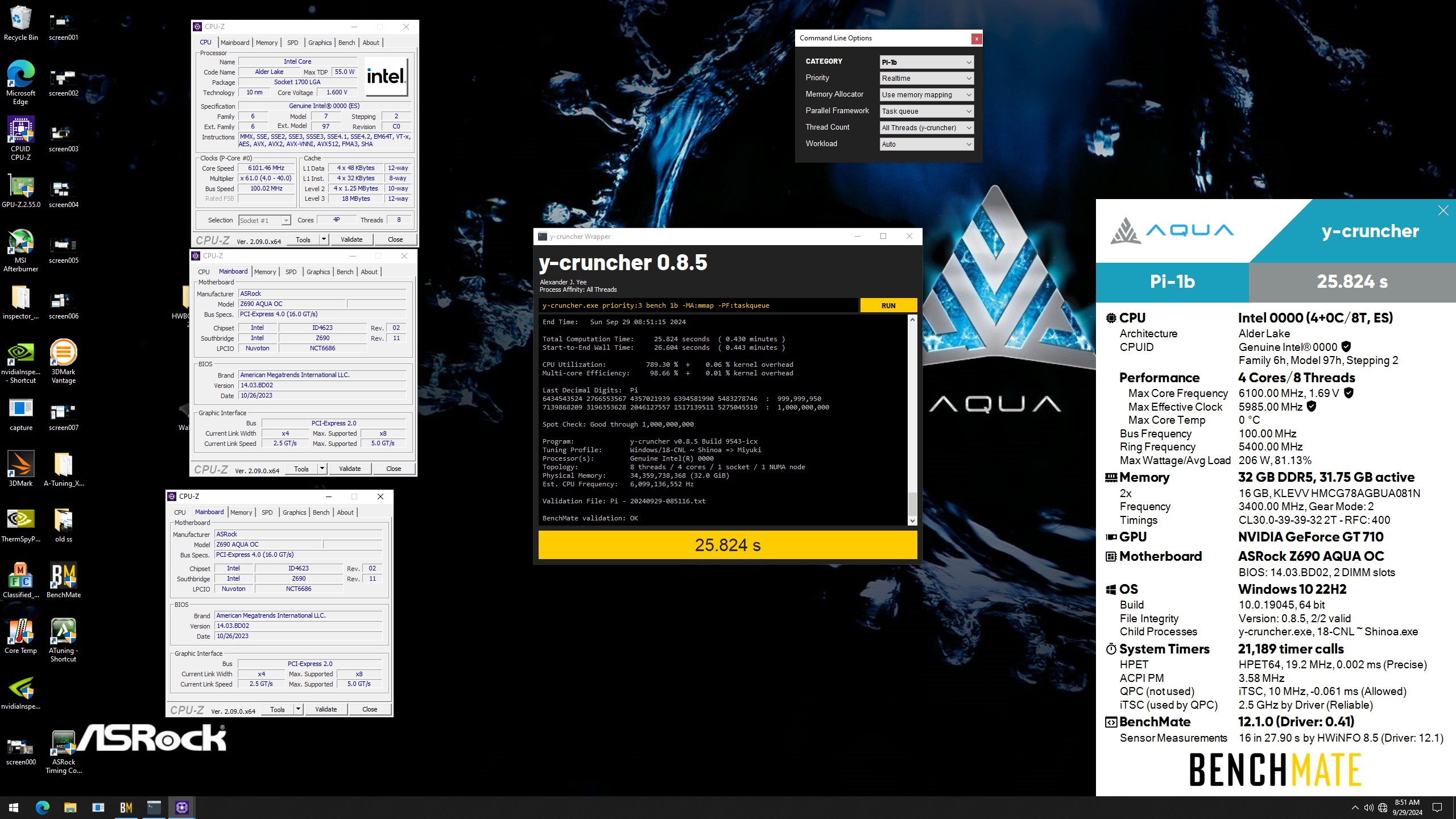Open the ThermSpyP desktop icon
The height and width of the screenshot is (819, 1456).
(x=20, y=525)
